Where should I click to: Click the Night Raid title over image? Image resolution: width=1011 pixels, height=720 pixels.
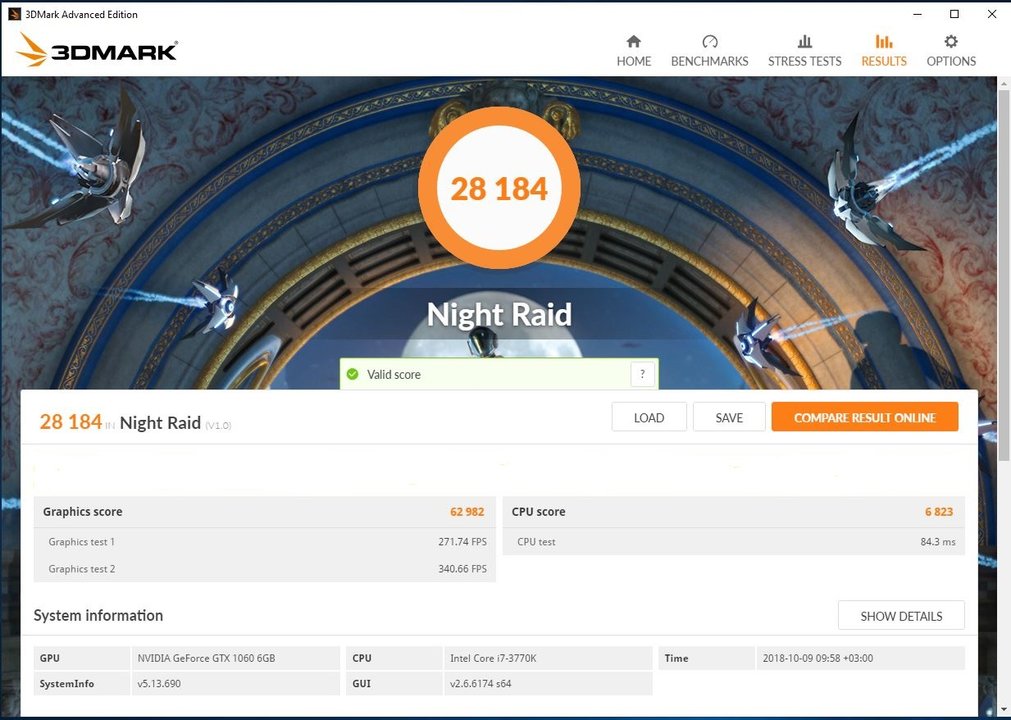[499, 315]
